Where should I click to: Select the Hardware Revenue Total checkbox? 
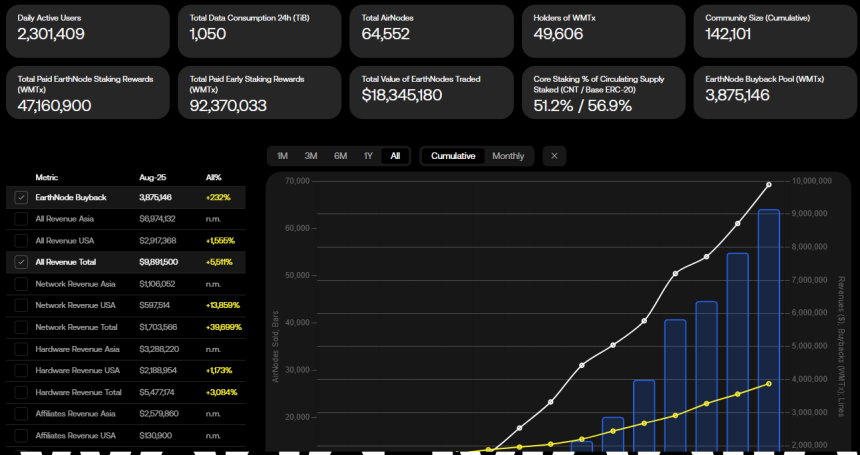pos(21,392)
